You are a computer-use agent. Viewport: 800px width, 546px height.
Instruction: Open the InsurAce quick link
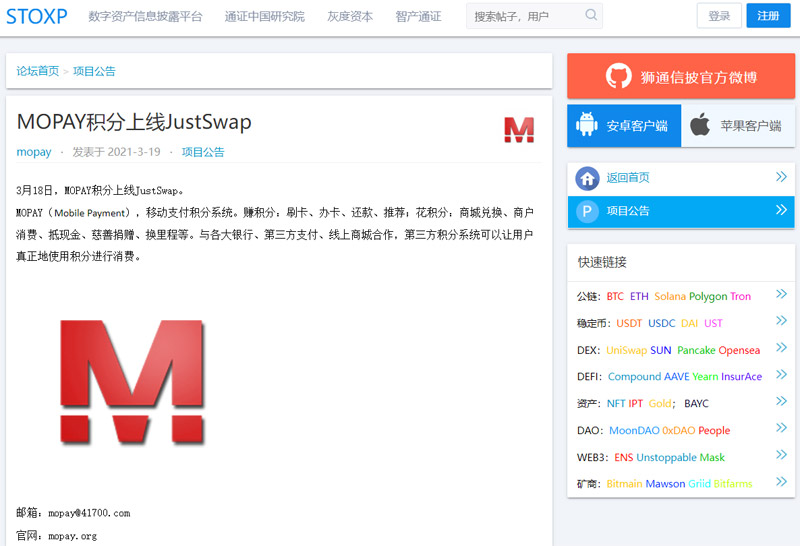coord(741,377)
